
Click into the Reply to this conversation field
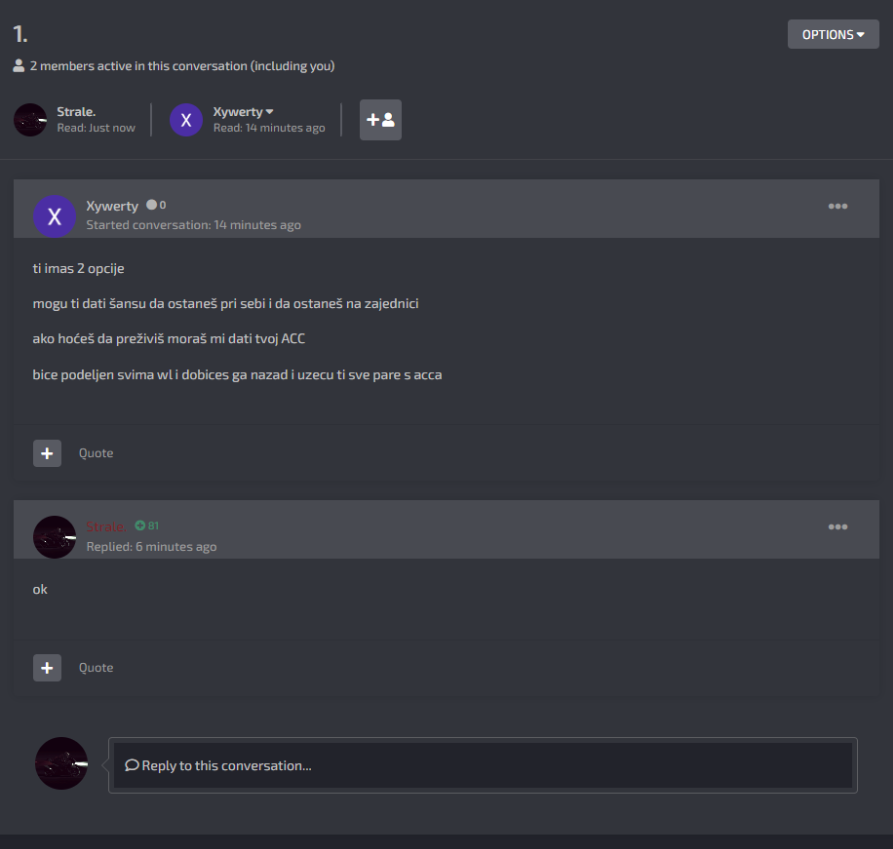coord(483,765)
